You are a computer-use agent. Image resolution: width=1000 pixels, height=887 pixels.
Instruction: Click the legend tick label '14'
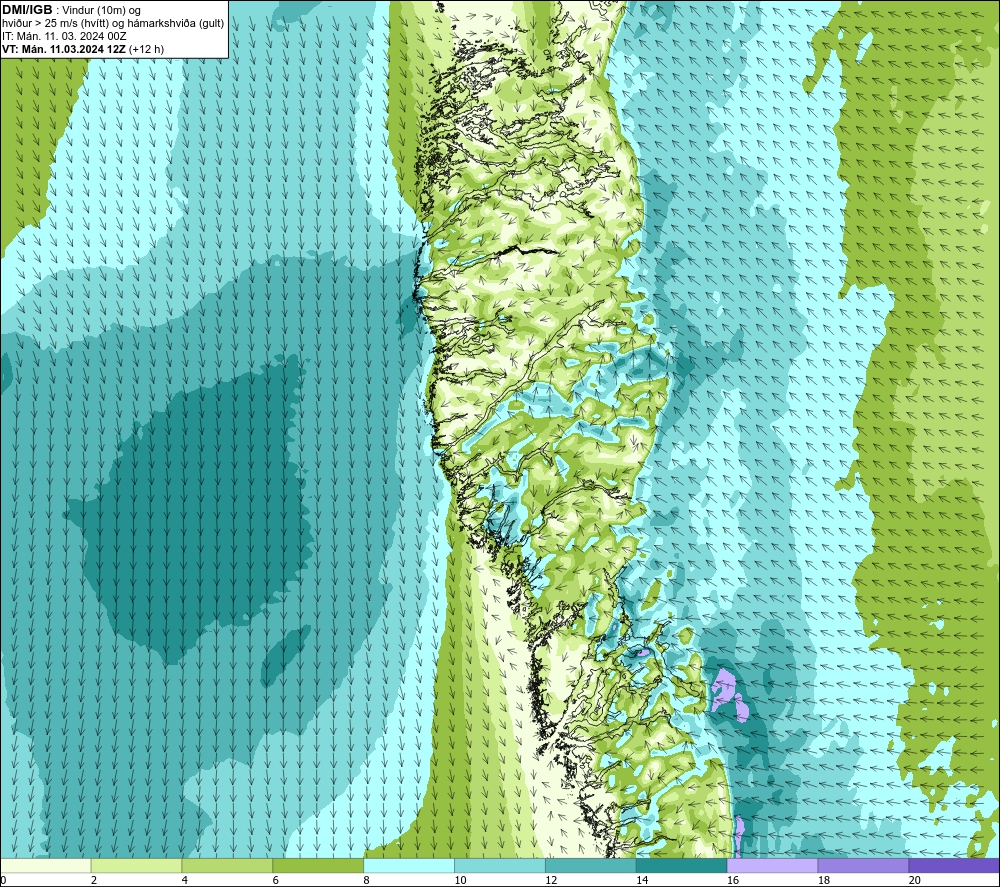click(x=642, y=880)
